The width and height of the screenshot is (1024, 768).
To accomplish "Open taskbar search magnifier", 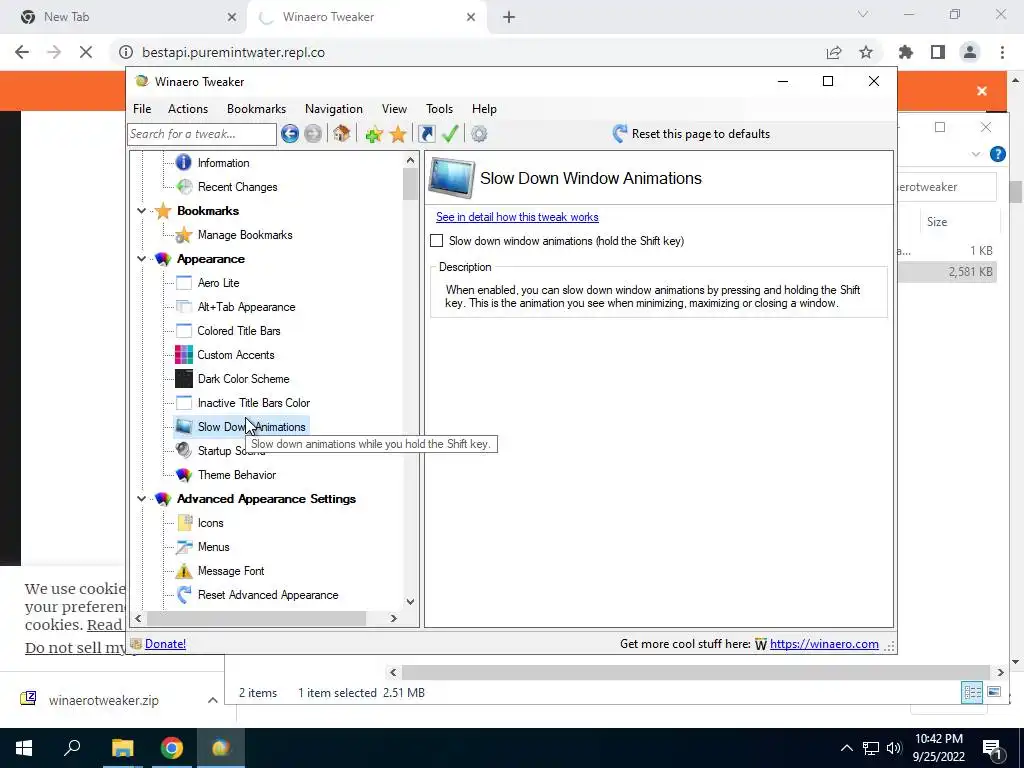I will point(72,748).
